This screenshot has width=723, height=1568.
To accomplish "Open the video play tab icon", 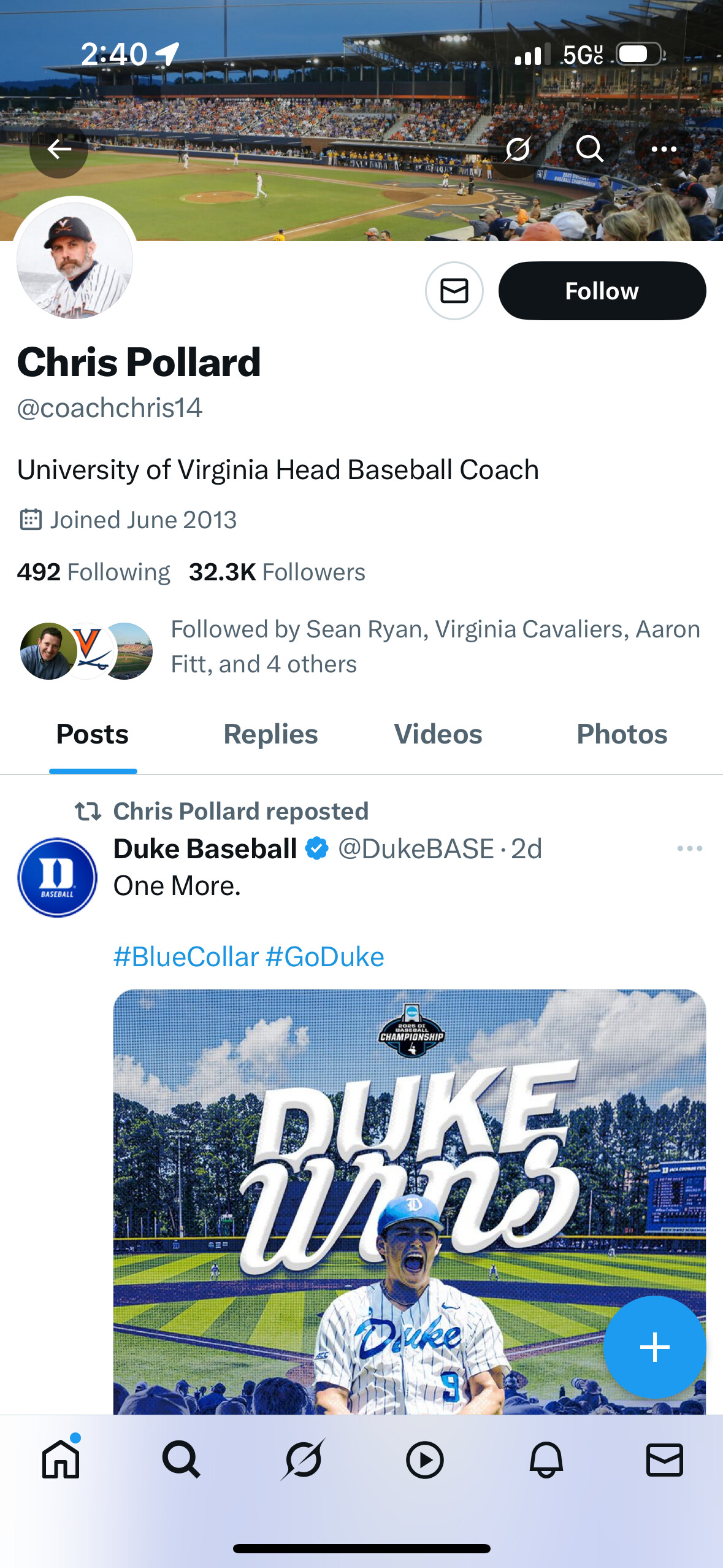I will click(424, 1459).
